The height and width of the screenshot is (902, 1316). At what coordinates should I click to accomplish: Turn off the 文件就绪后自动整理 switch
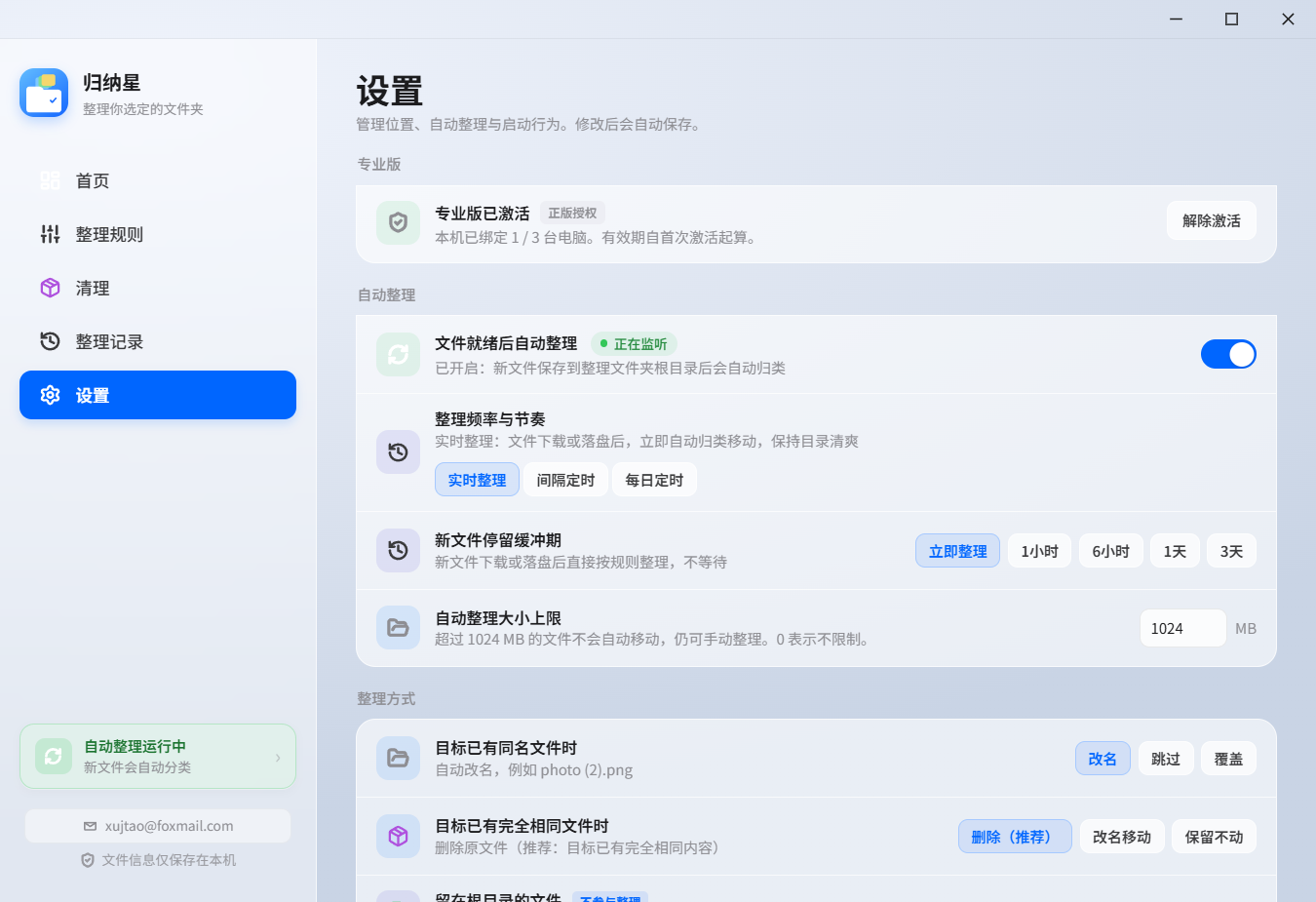(x=1228, y=354)
